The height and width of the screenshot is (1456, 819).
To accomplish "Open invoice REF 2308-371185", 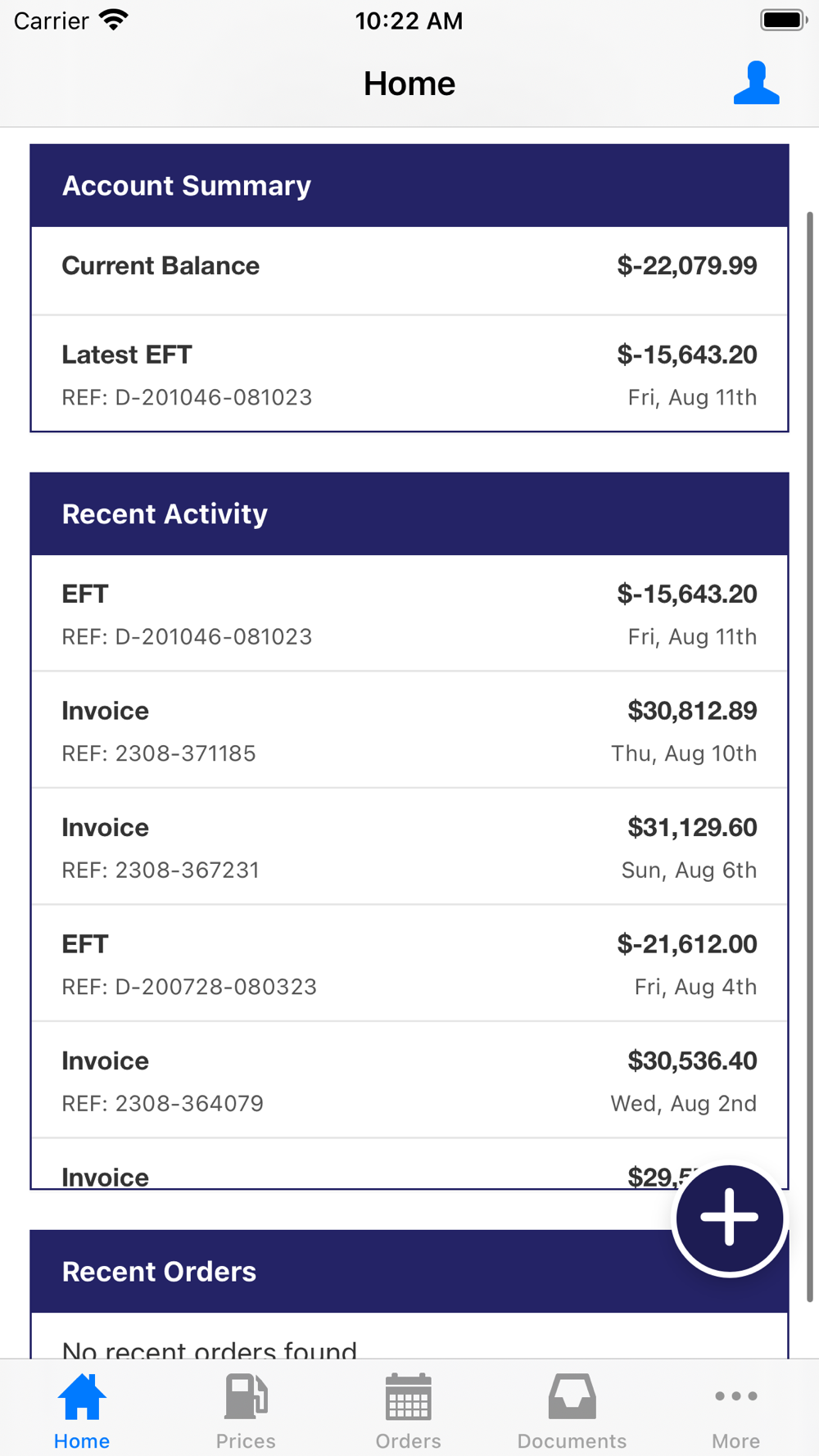I will [409, 730].
